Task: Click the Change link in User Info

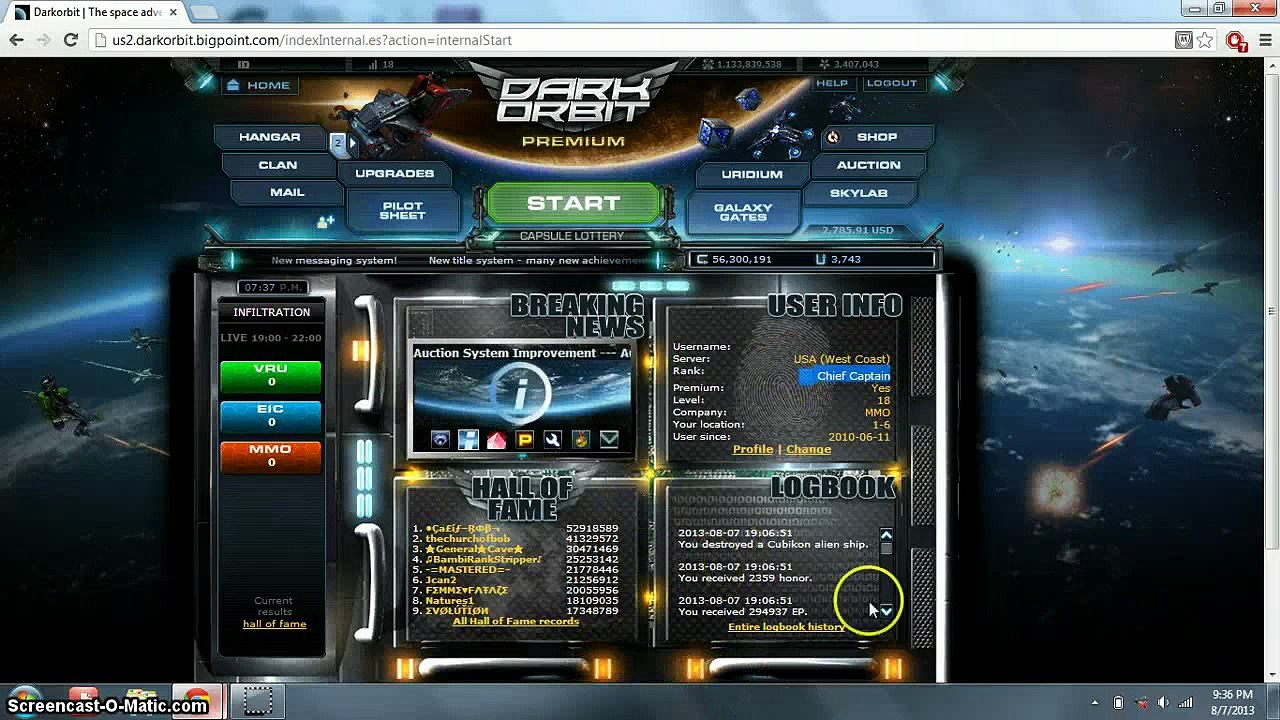Action: 808,449
